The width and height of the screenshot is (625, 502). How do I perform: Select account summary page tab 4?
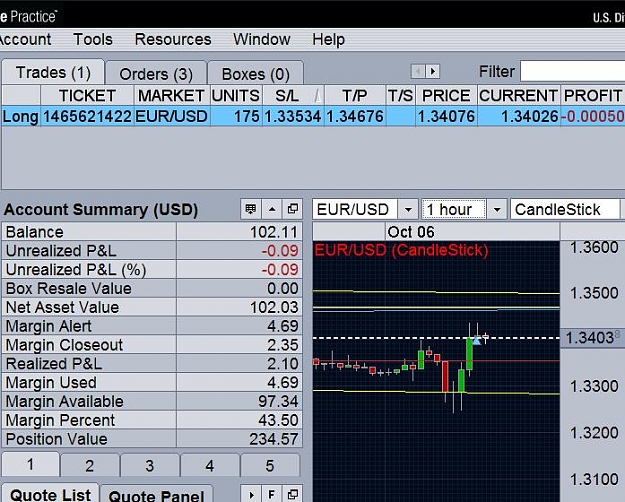(x=210, y=465)
